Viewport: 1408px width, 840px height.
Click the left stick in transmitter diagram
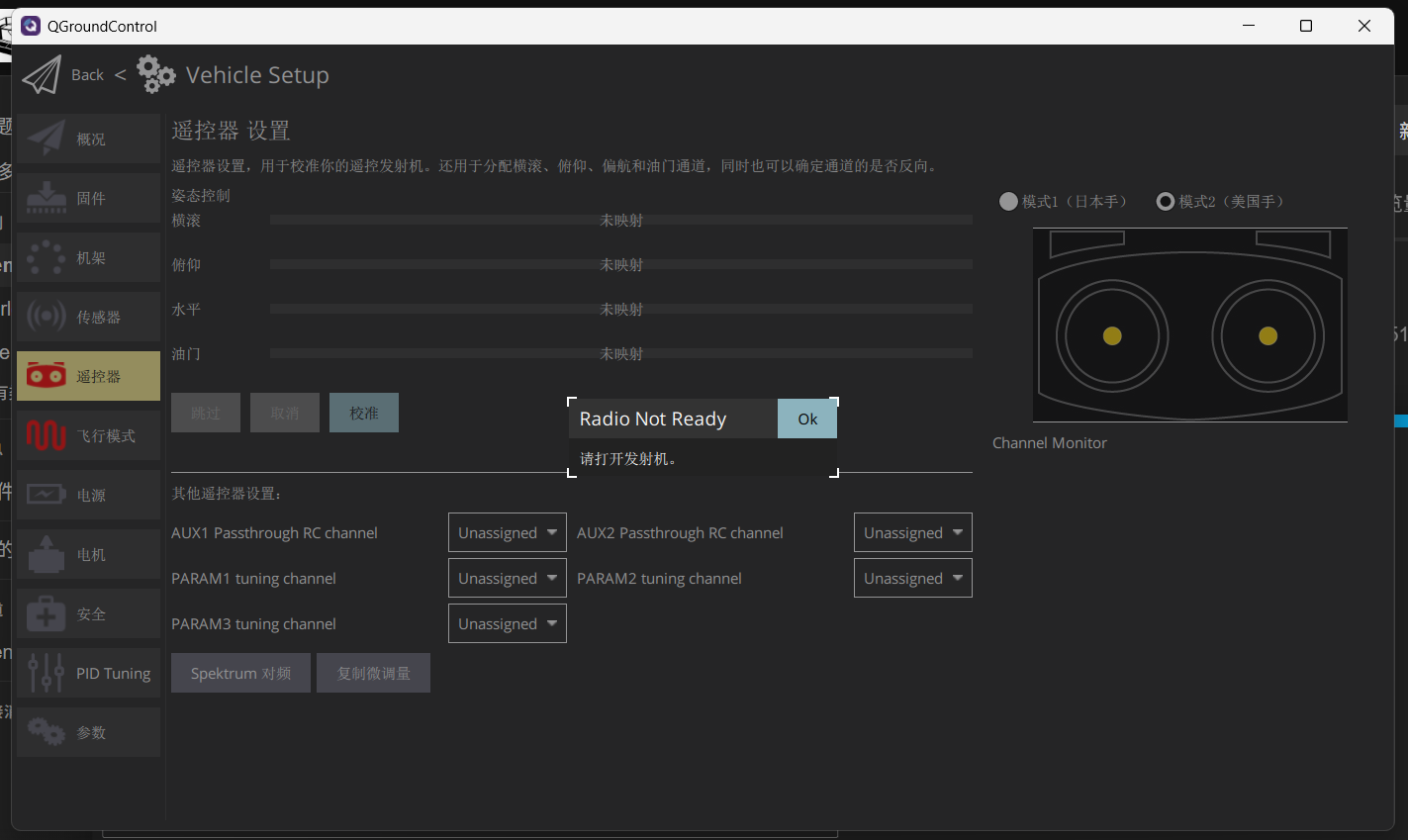(x=1112, y=335)
